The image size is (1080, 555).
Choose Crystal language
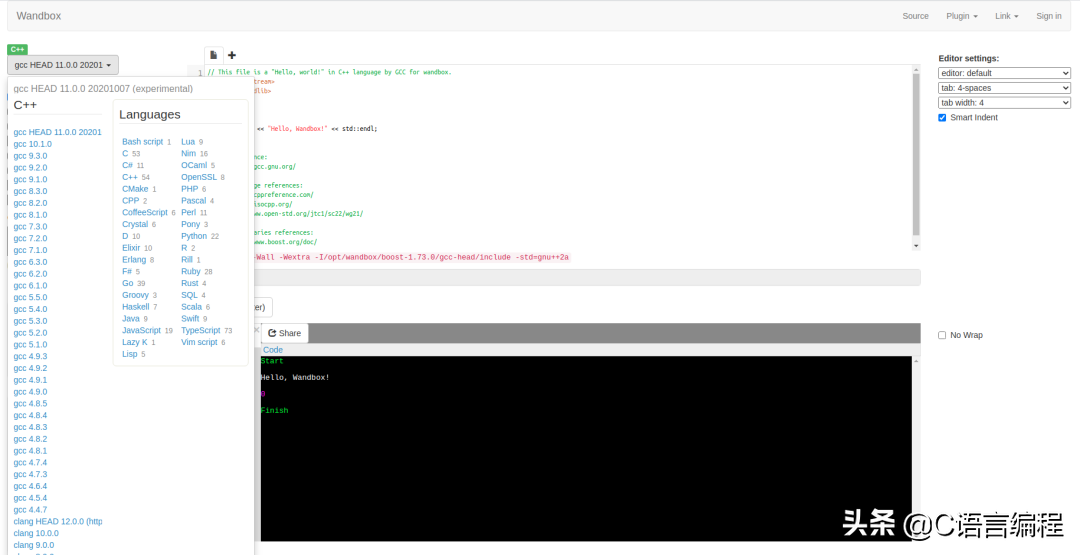135,224
